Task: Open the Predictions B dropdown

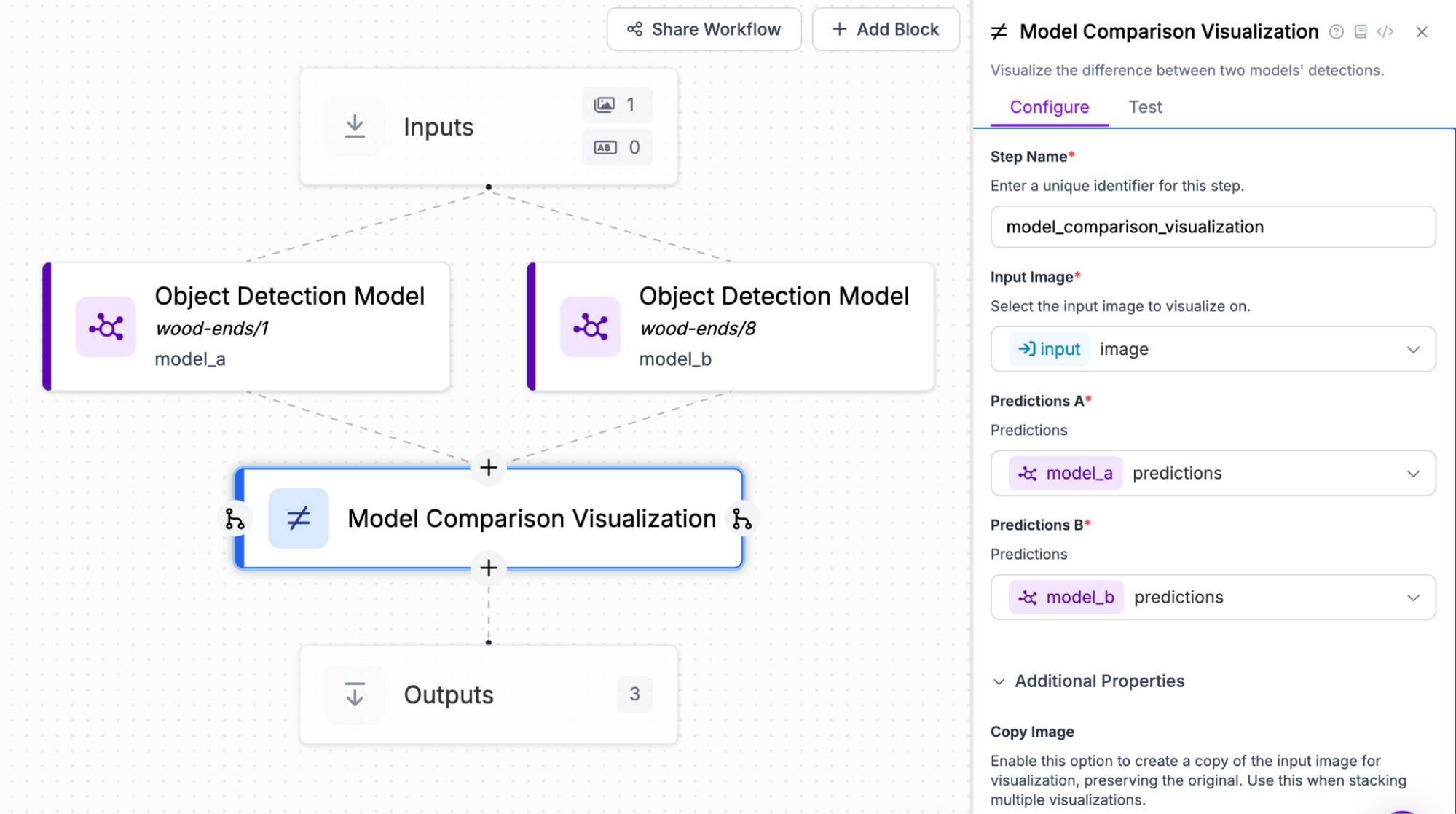Action: click(1213, 597)
